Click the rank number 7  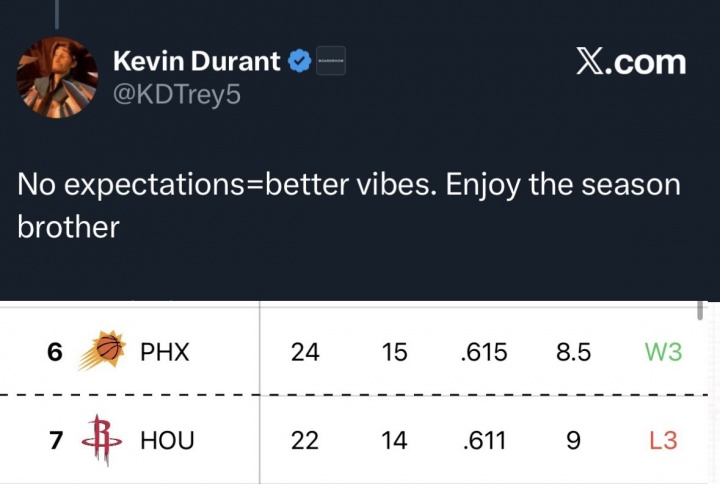pos(56,440)
